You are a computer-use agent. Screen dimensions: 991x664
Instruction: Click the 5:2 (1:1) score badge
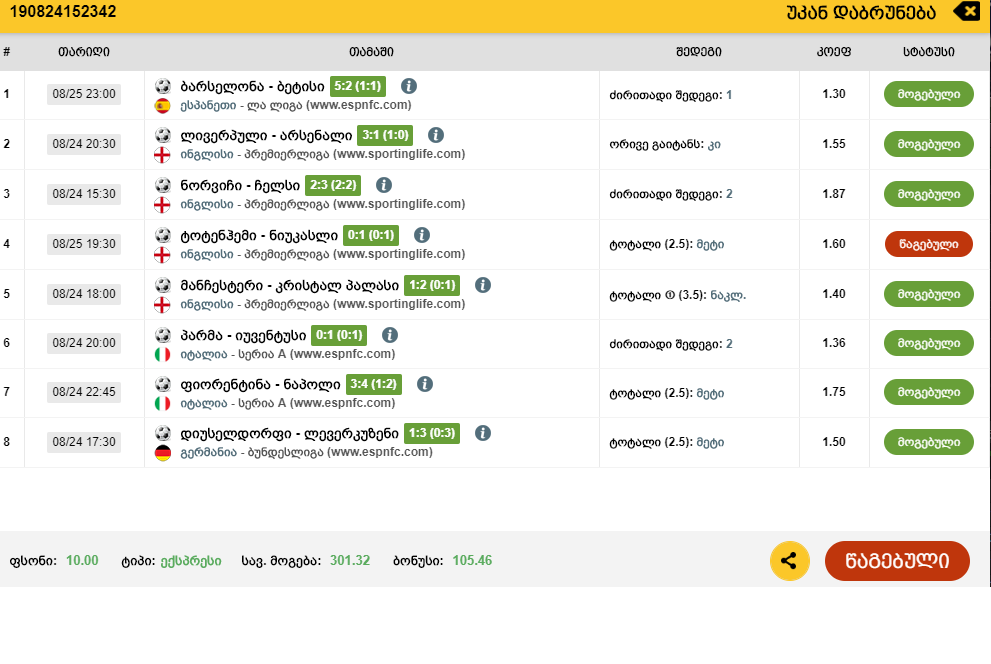point(357,86)
